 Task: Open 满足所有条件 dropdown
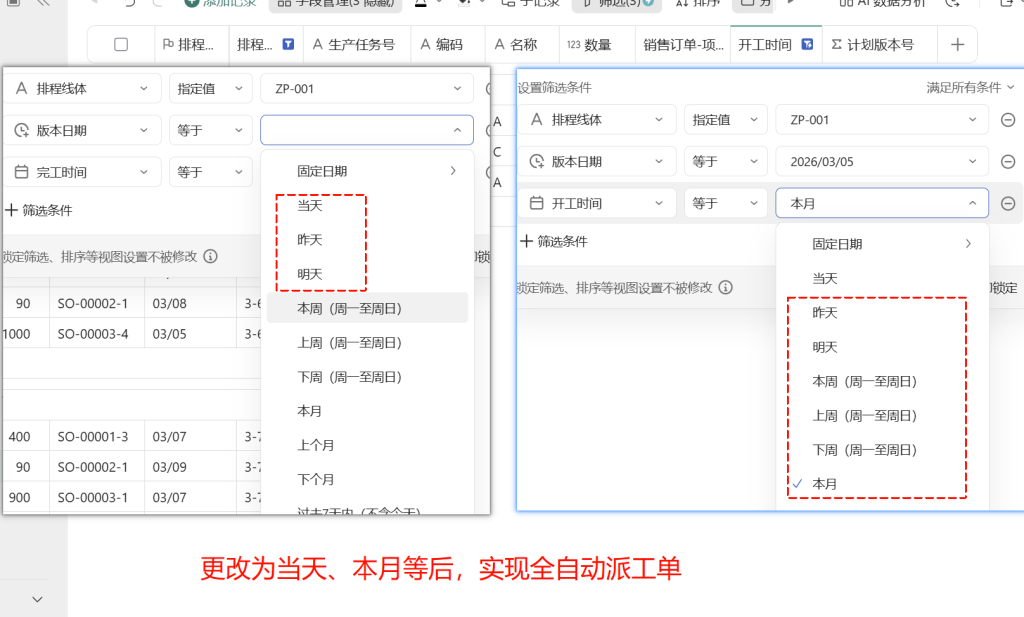[970, 87]
